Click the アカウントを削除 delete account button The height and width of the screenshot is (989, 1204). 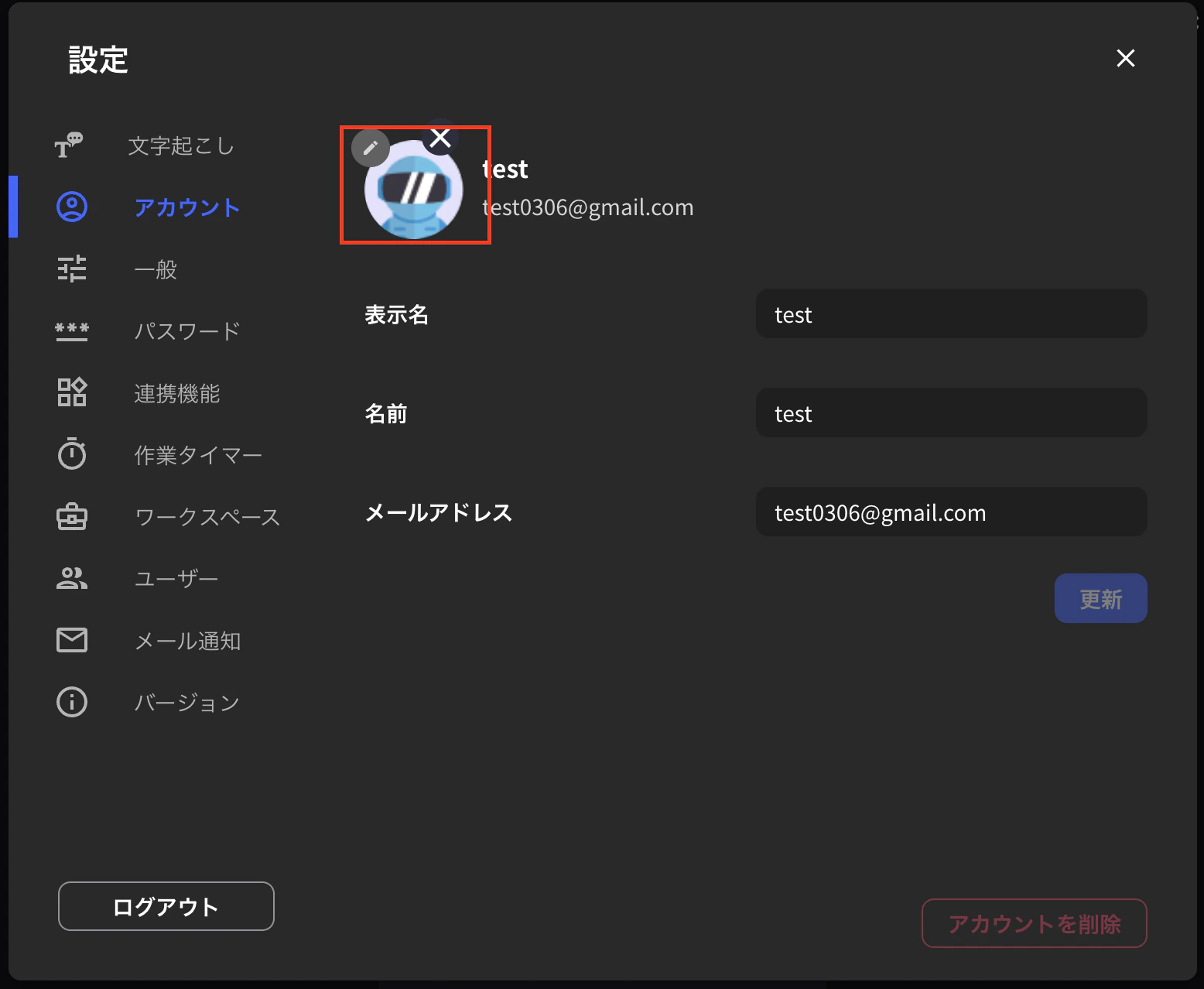coord(1034,923)
